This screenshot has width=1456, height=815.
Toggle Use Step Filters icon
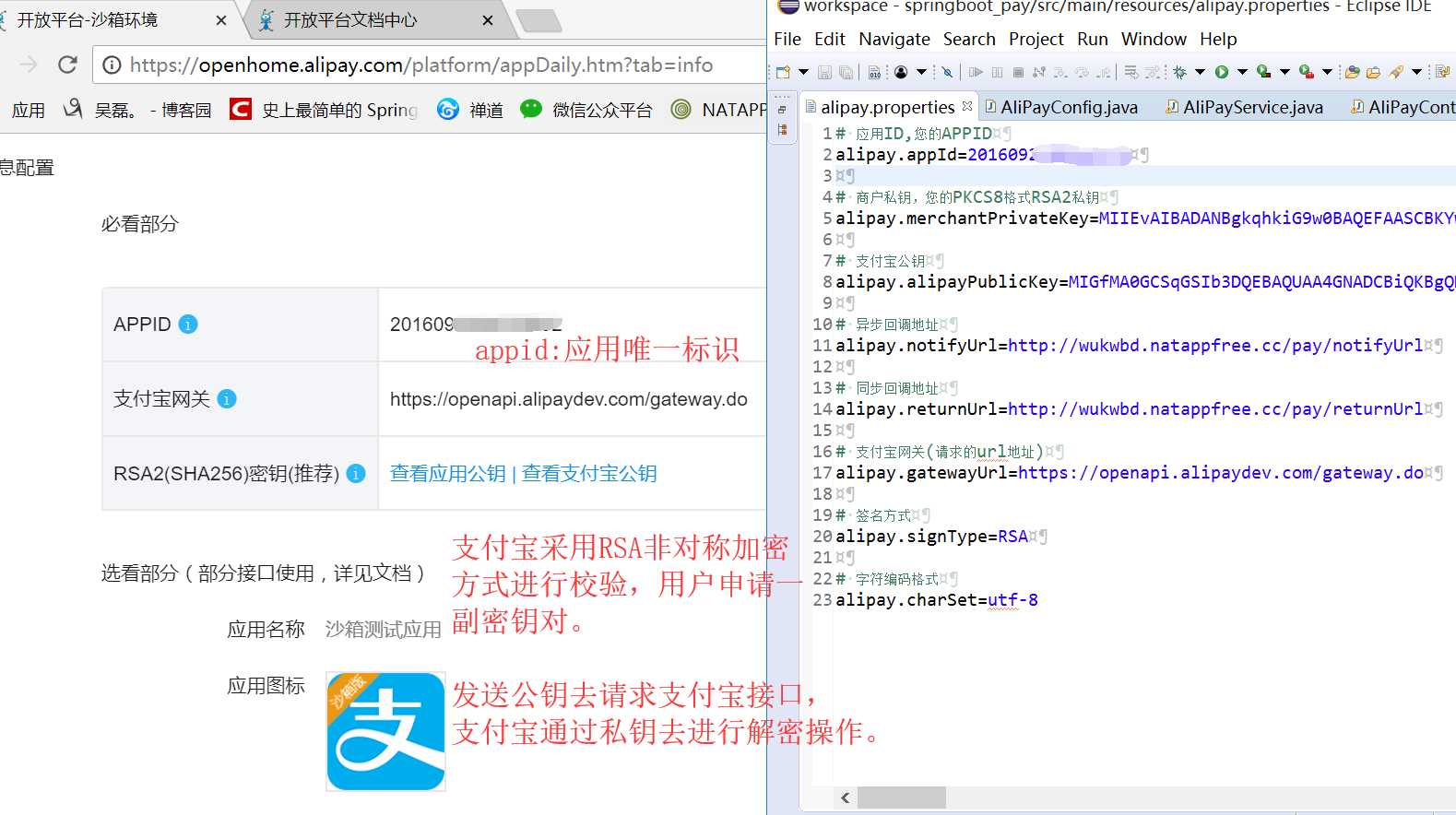pos(1153,72)
